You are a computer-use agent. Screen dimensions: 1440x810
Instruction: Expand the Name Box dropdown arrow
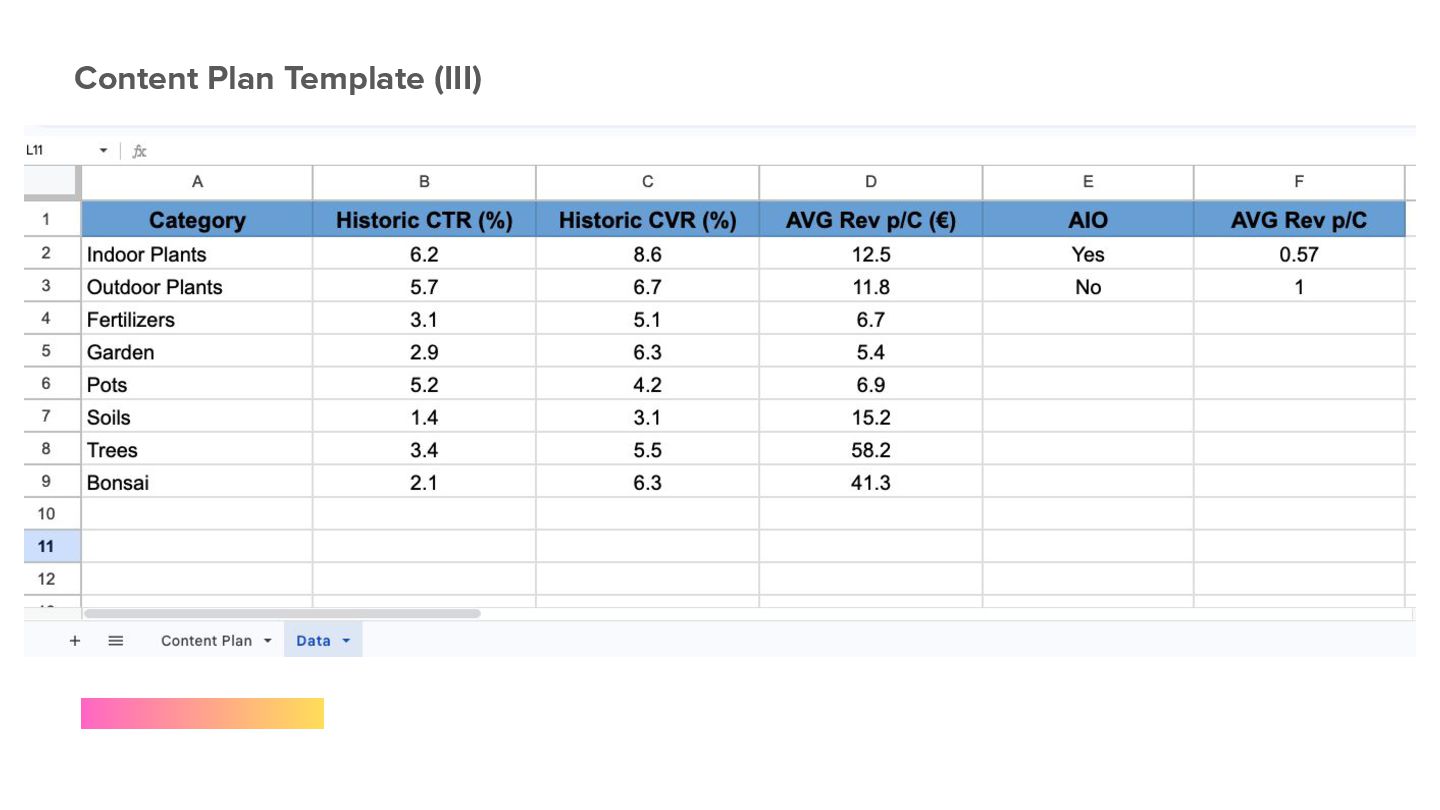click(103, 151)
